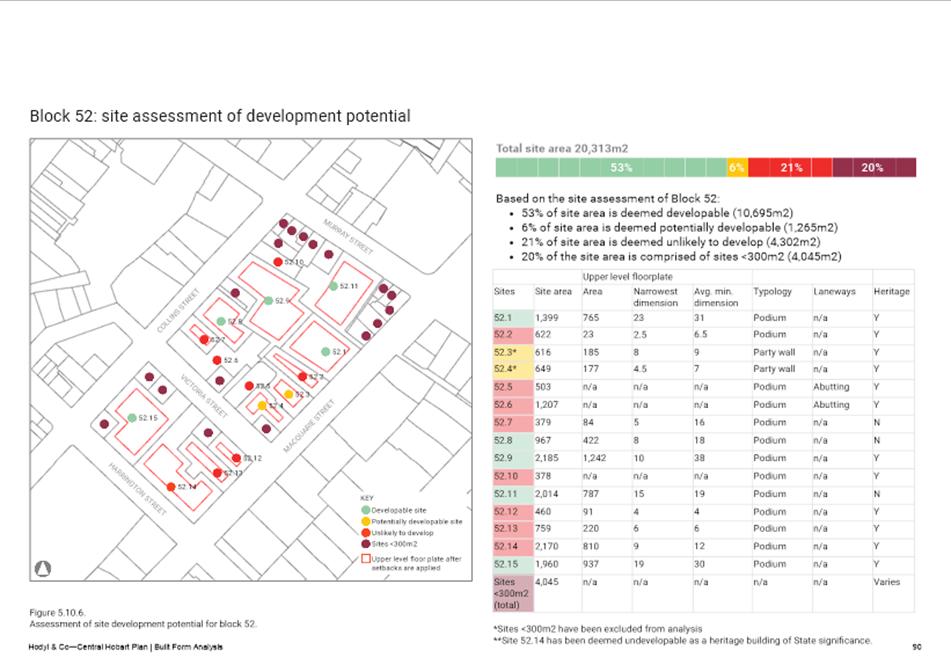Click the Murray Street label on the map

click(x=348, y=237)
